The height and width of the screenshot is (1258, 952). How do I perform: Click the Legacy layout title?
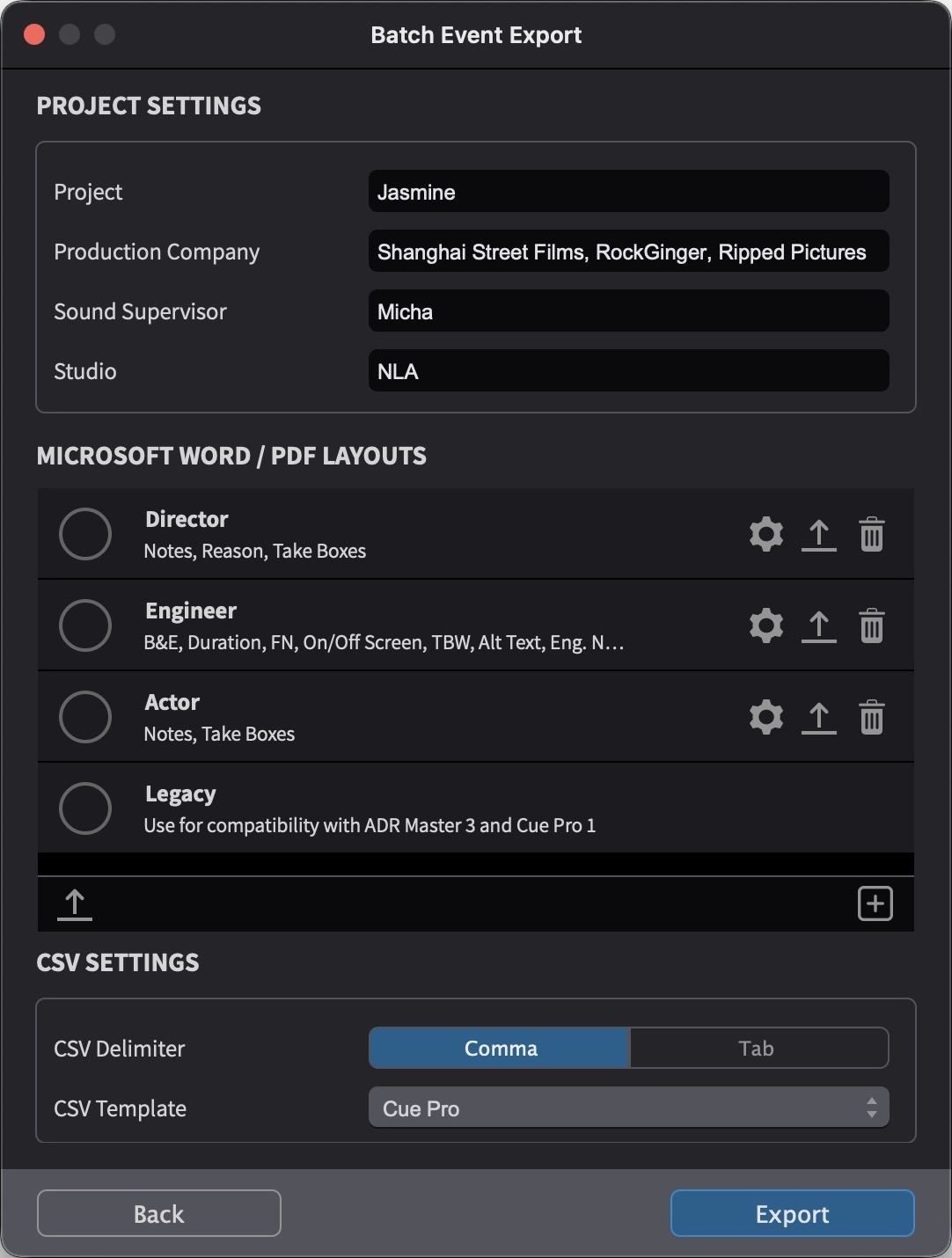pyautogui.click(x=180, y=794)
